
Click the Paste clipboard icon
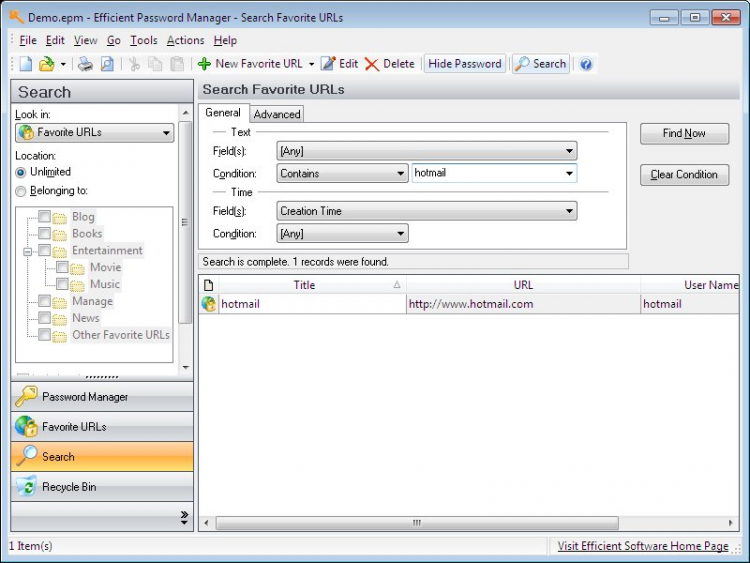click(177, 64)
